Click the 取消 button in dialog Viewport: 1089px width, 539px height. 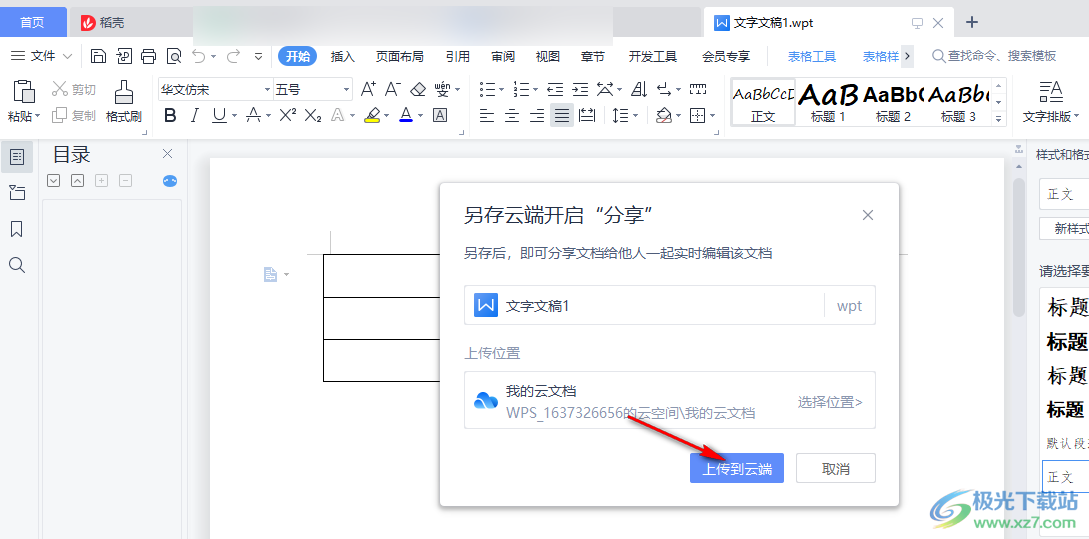click(x=836, y=469)
